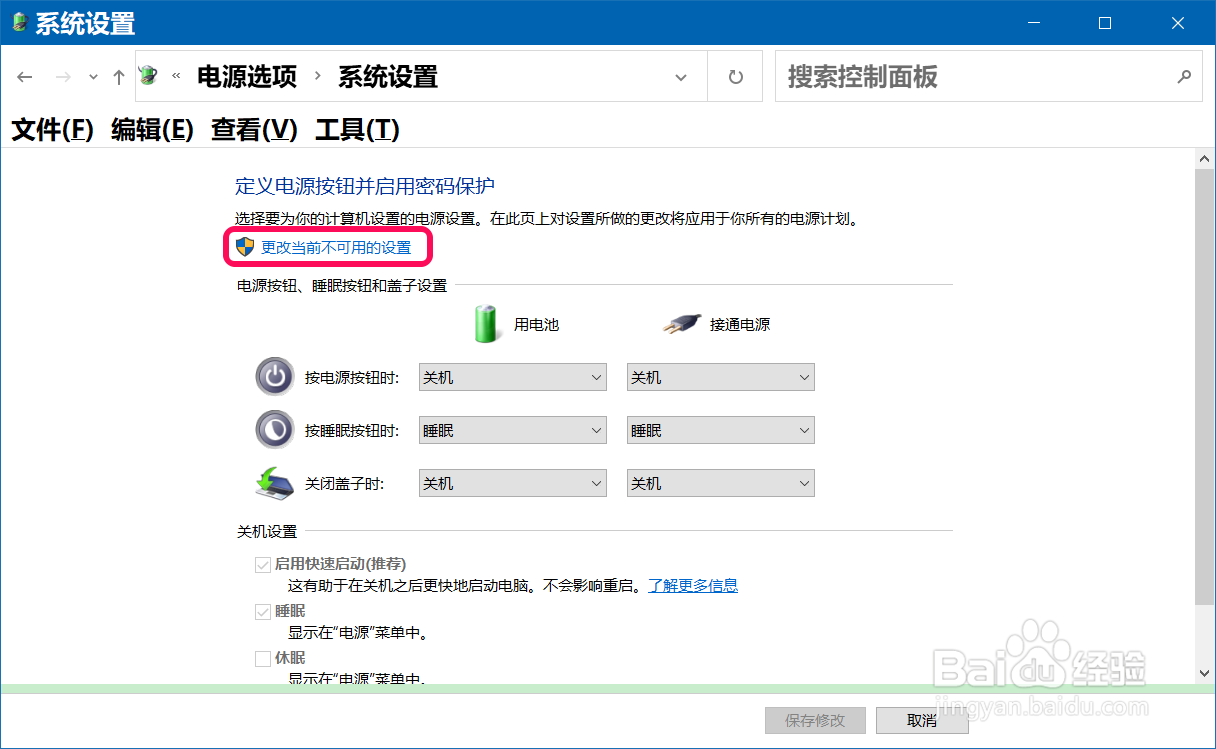
Task: Click the green battery icon
Action: click(487, 324)
